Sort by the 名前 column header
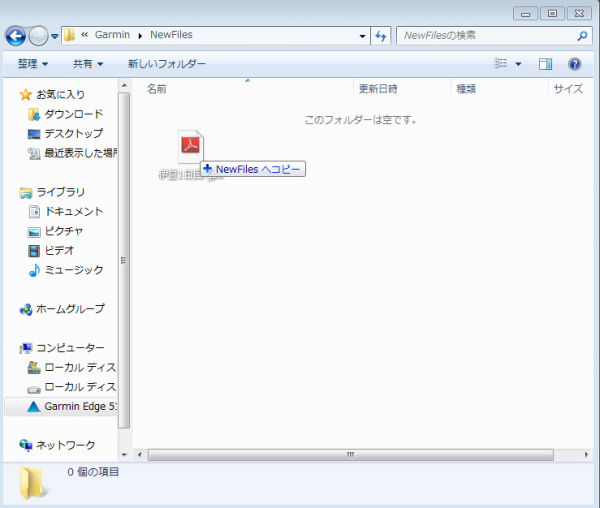The width and height of the screenshot is (600, 508). pos(157,89)
